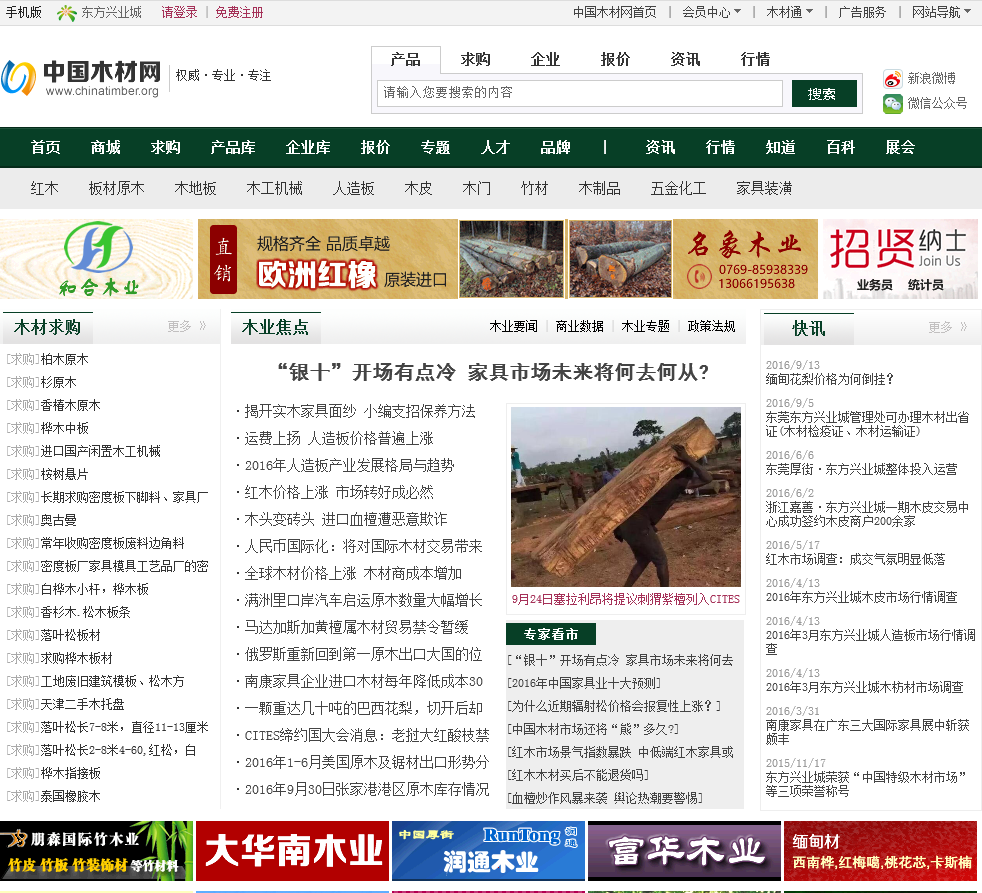Click the 名象木业 phone banner
982x893 pixels.
coord(745,259)
